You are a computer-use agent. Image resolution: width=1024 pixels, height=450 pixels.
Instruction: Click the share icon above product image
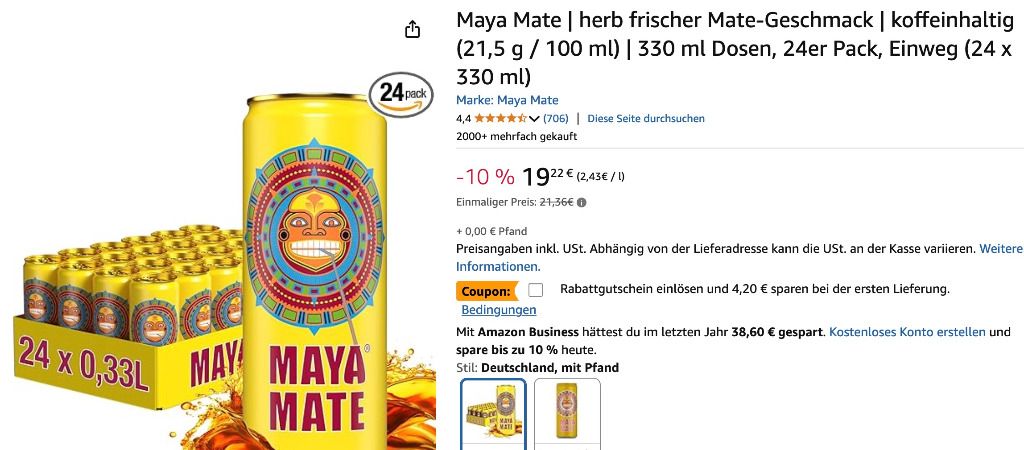click(x=412, y=29)
